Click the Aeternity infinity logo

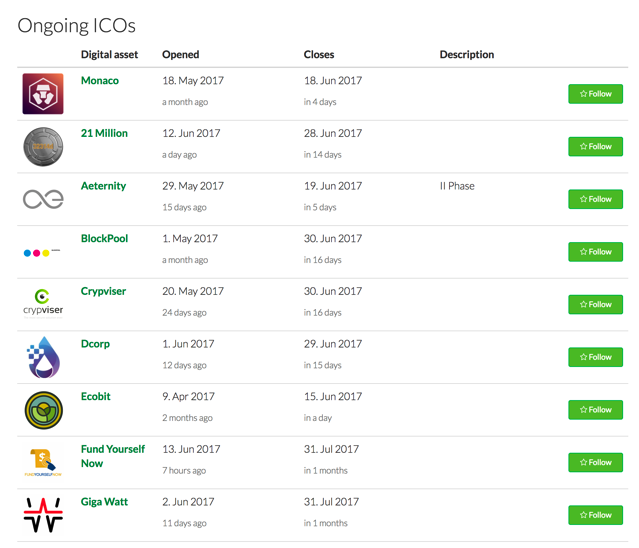coord(43,199)
